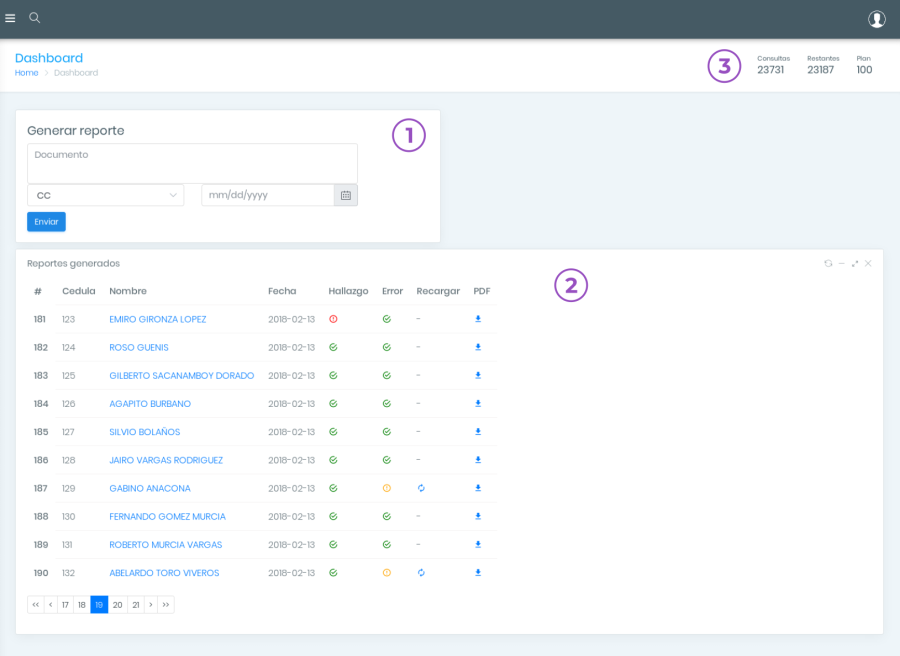Download PDF for ABELARDO TORO VIVEROS

(x=478, y=572)
